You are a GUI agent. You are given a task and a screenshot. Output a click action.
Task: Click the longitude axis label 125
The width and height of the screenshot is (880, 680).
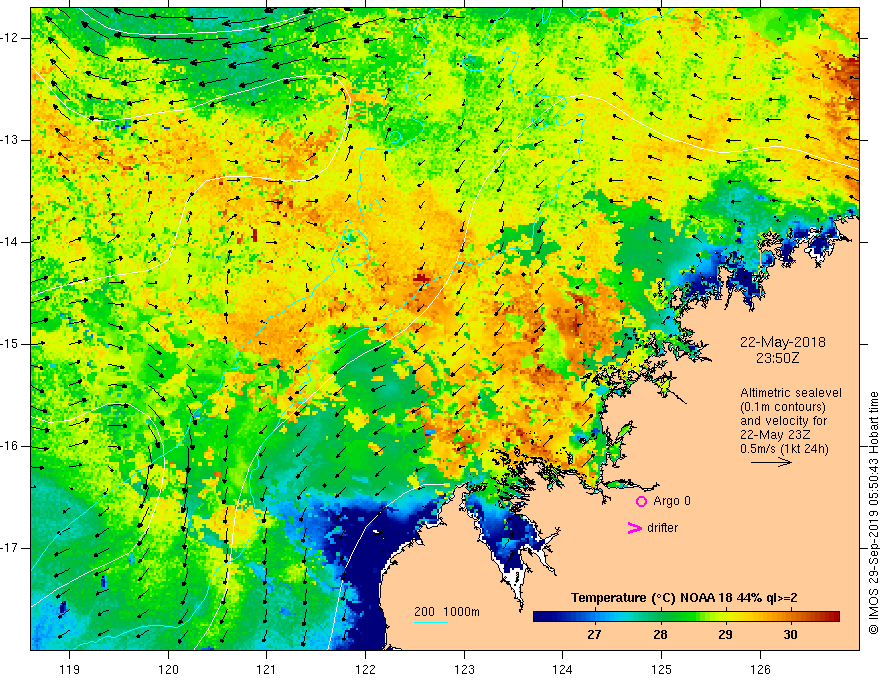click(x=662, y=669)
